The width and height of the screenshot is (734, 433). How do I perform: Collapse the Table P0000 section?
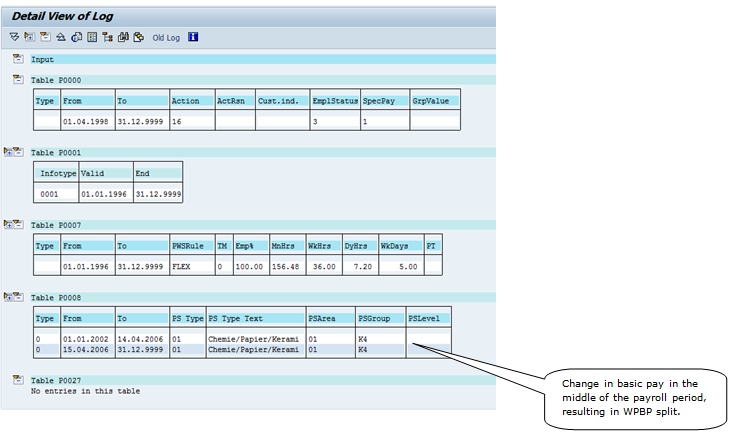18,79
